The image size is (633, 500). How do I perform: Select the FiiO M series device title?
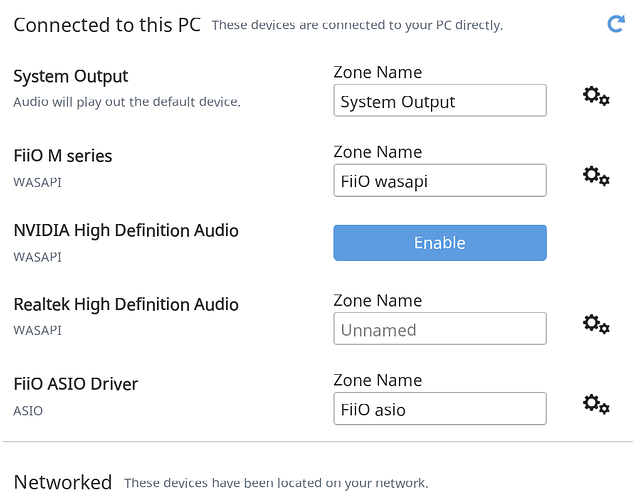click(x=63, y=156)
